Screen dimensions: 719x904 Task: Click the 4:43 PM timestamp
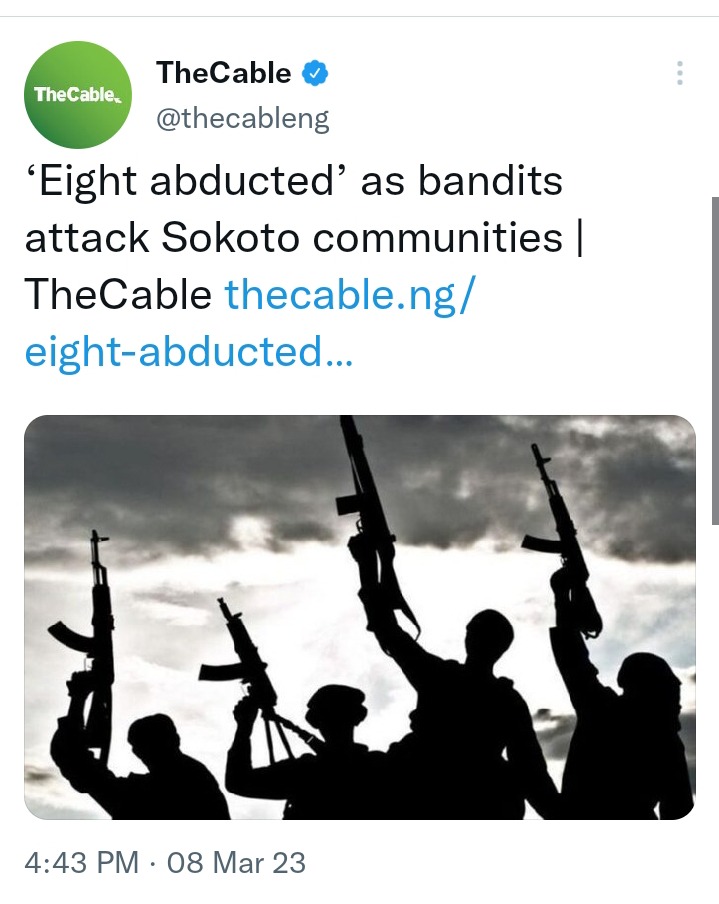tap(82, 863)
